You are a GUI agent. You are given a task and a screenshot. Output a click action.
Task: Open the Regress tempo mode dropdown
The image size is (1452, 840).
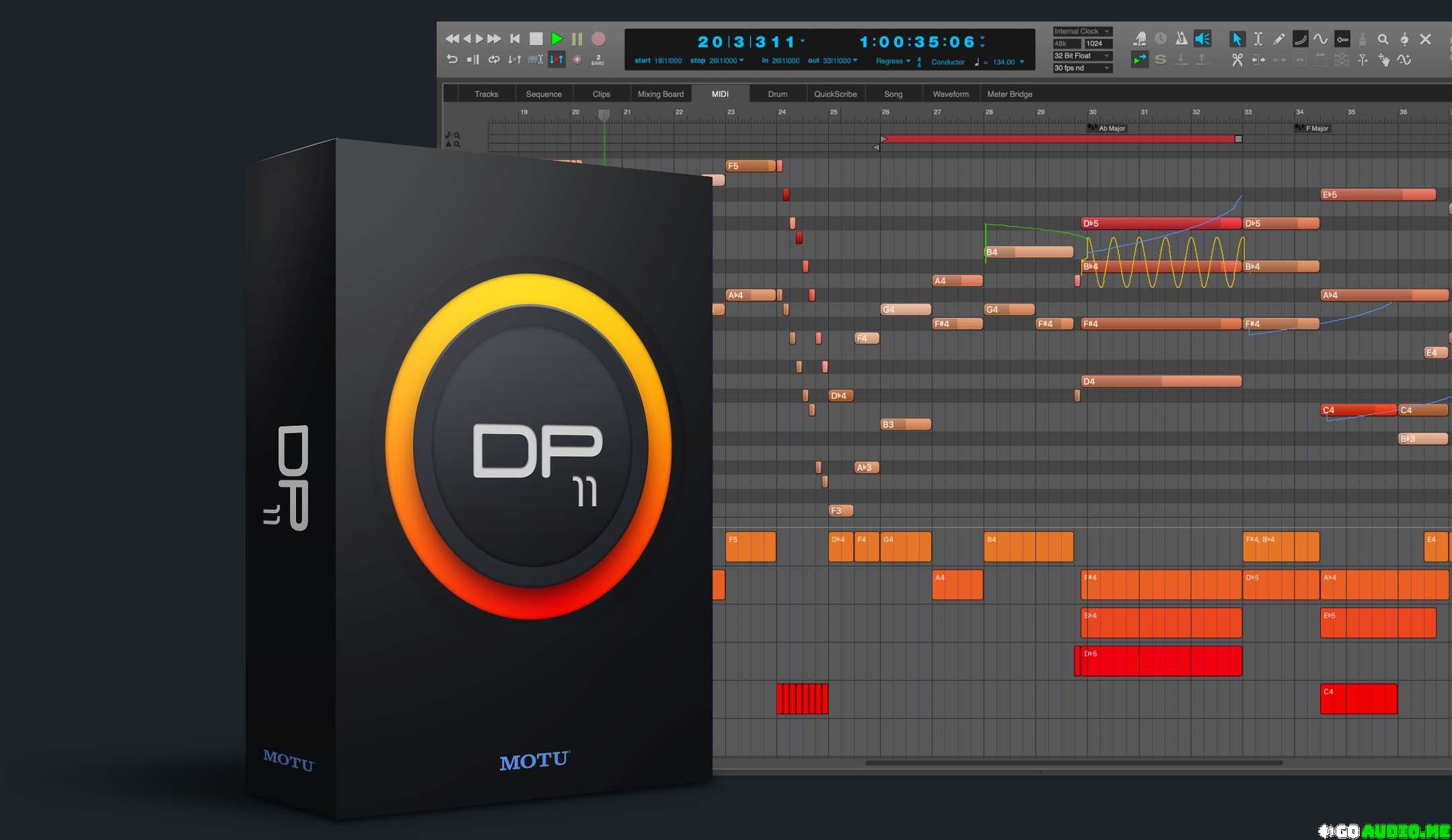[x=893, y=61]
